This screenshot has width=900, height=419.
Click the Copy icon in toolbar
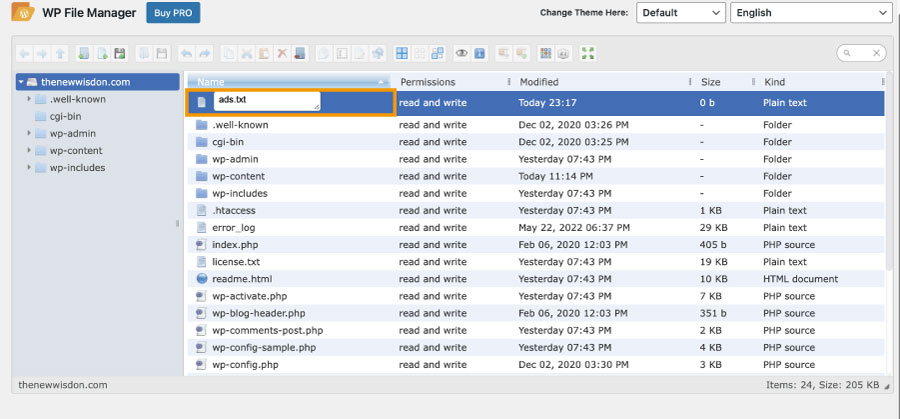pos(228,53)
